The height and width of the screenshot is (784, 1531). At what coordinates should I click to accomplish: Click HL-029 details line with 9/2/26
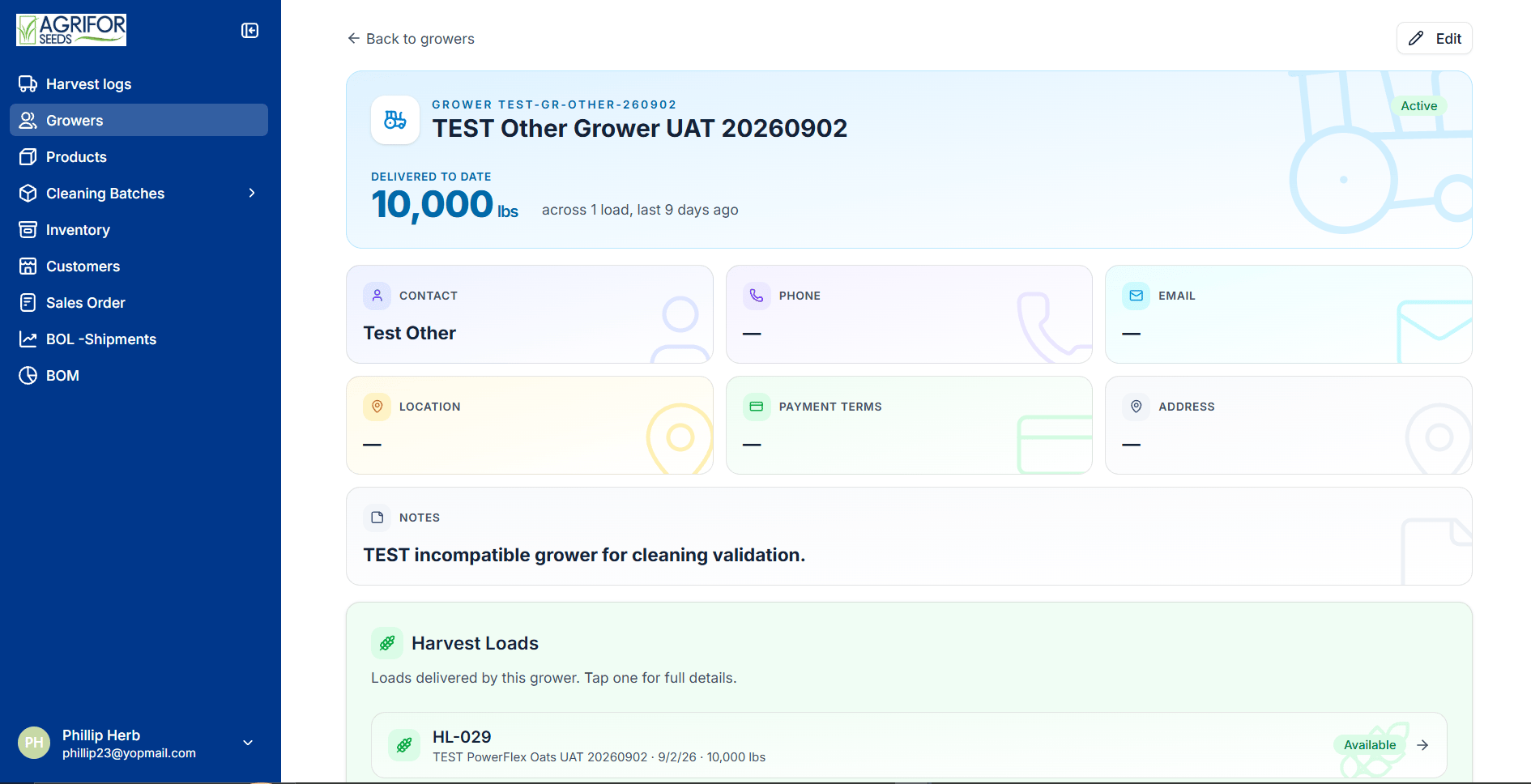599,757
